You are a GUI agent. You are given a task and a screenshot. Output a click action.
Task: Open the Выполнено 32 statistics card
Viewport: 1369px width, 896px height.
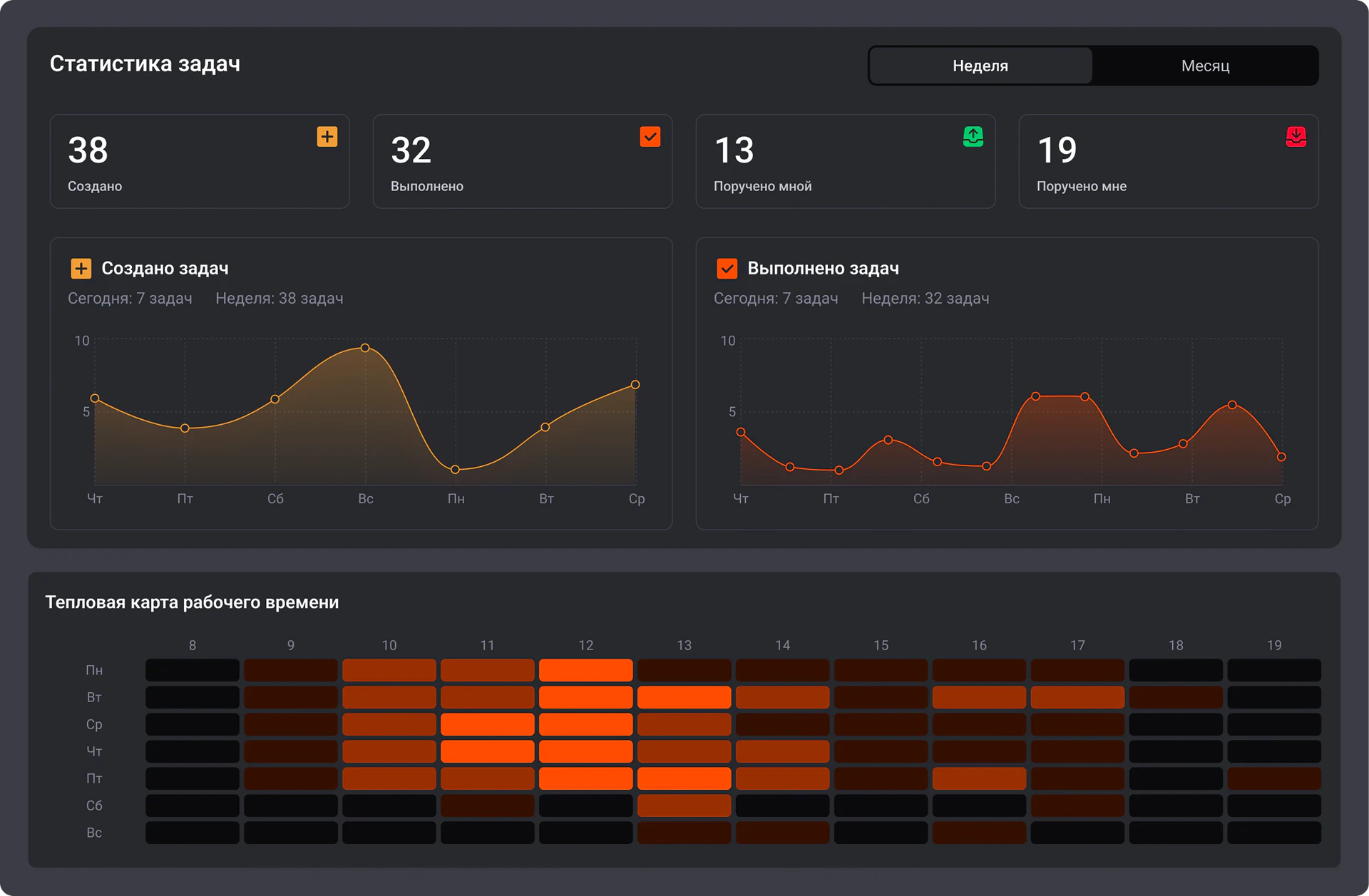pos(523,162)
